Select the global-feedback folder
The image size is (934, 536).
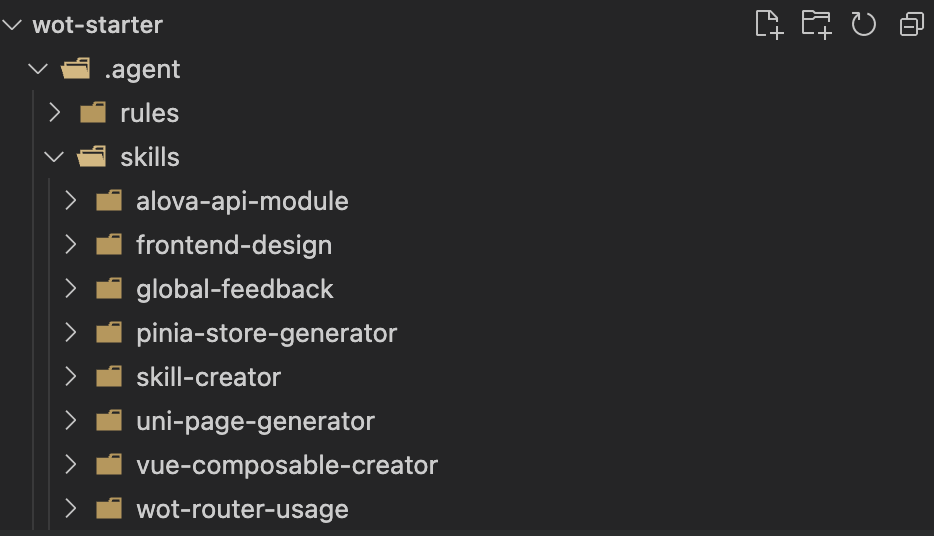tap(234, 289)
